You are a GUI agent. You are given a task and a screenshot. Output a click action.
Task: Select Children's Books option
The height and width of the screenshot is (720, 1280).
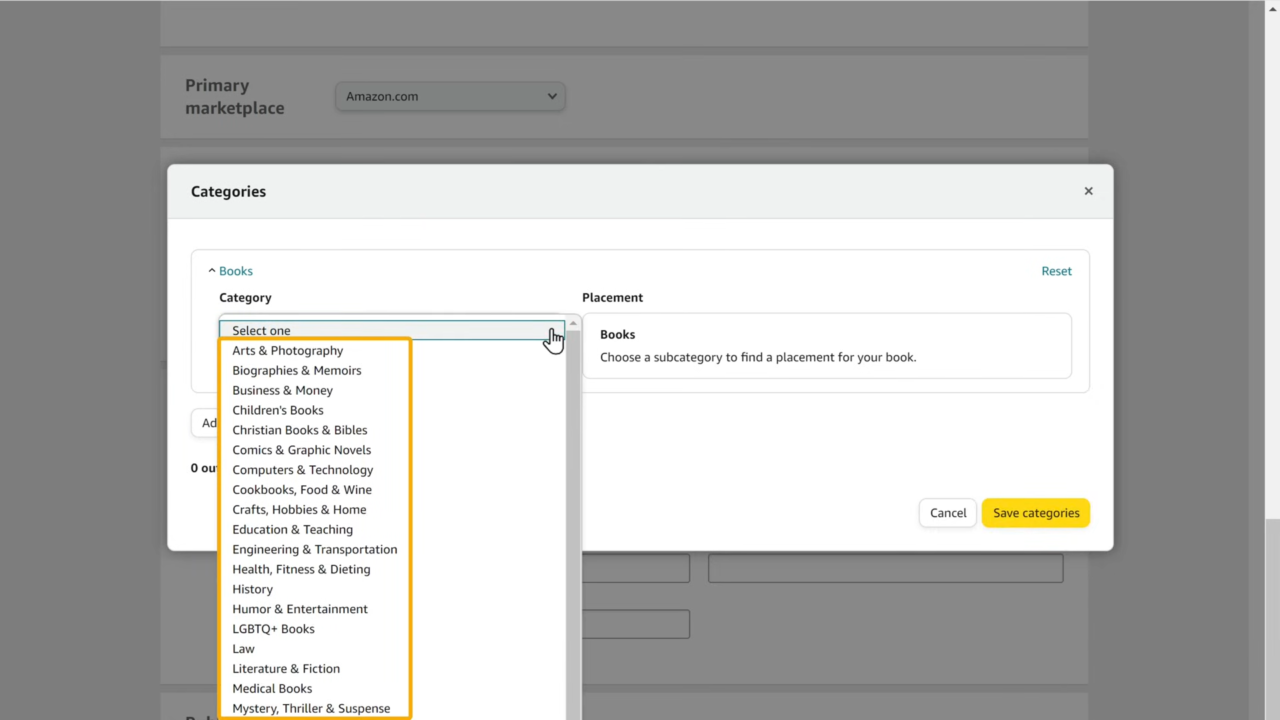coord(392,410)
